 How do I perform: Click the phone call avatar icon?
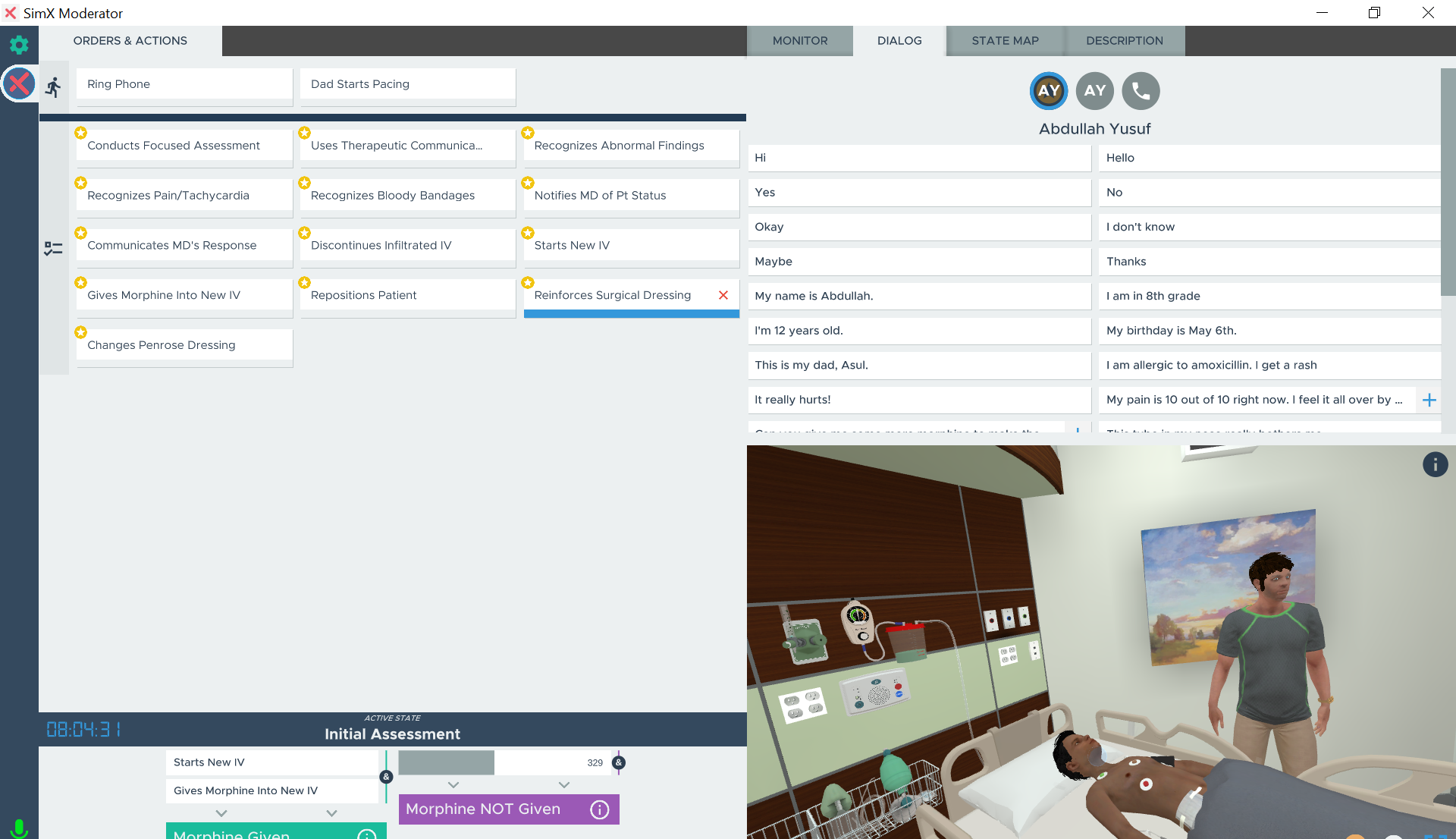tap(1141, 91)
